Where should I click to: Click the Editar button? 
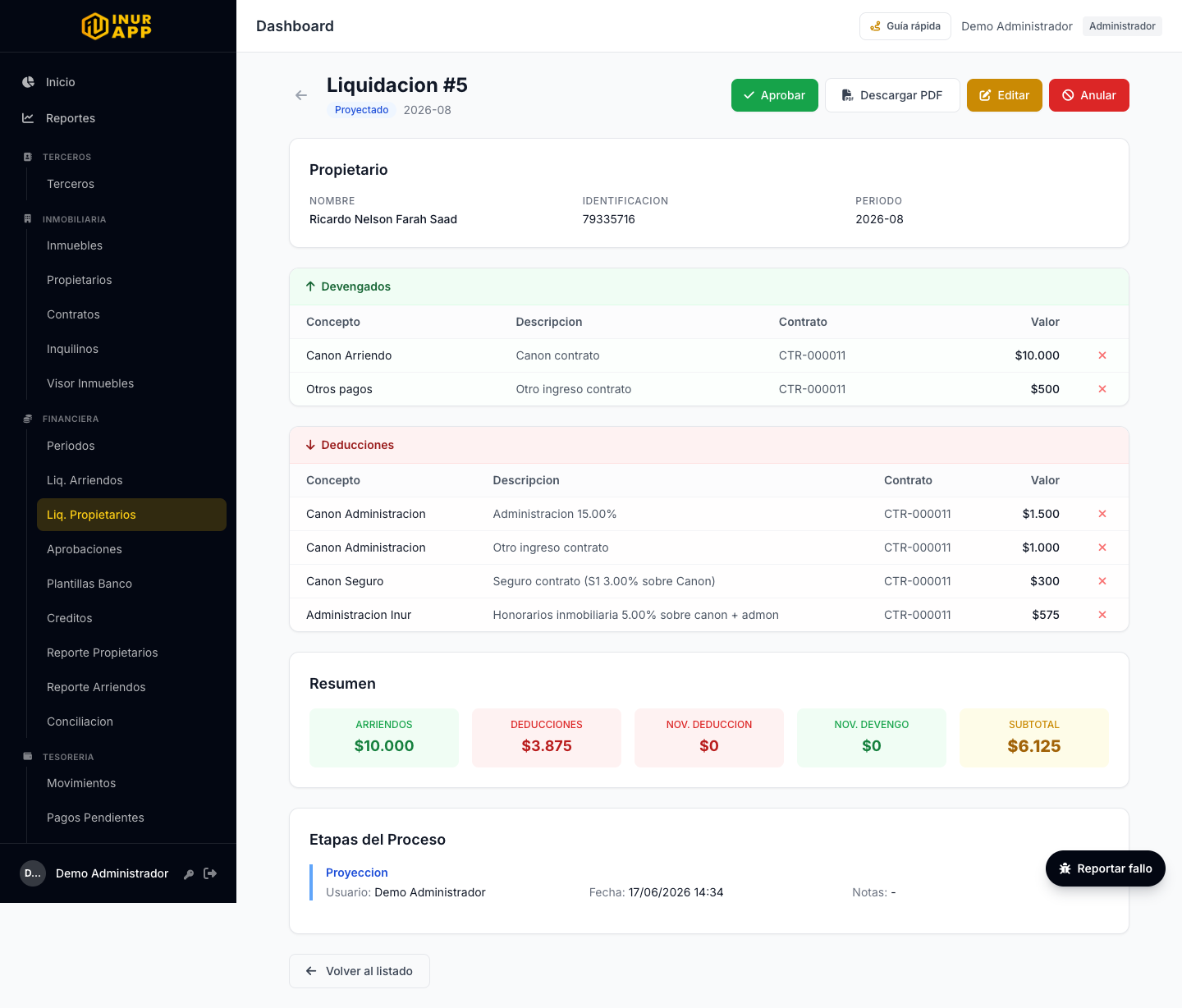pyautogui.click(x=1005, y=95)
